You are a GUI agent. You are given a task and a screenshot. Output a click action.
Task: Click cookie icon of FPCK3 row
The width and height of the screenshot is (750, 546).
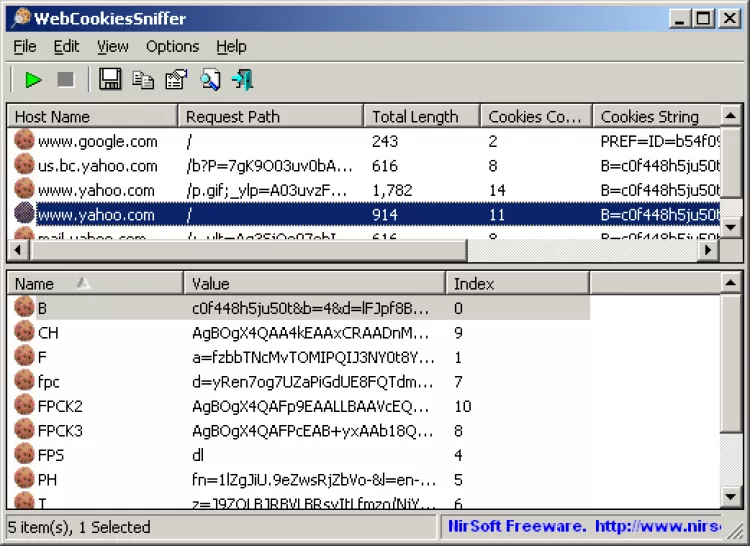(24, 430)
